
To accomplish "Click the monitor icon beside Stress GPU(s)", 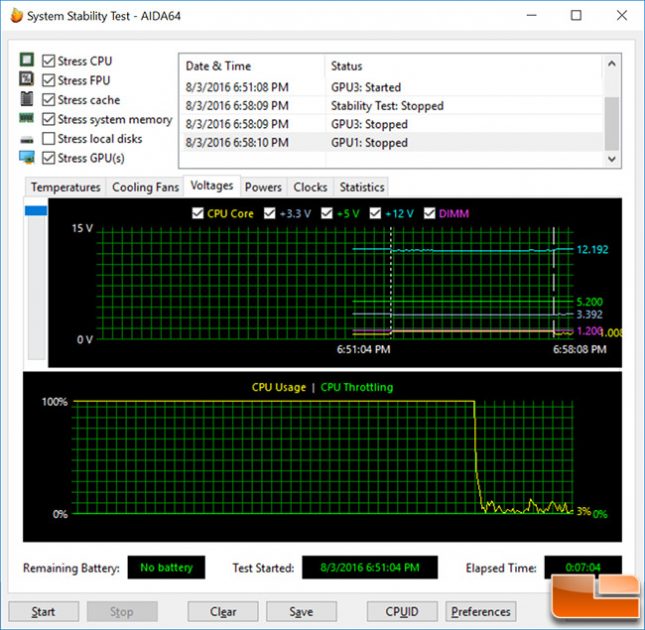I will click(x=27, y=158).
